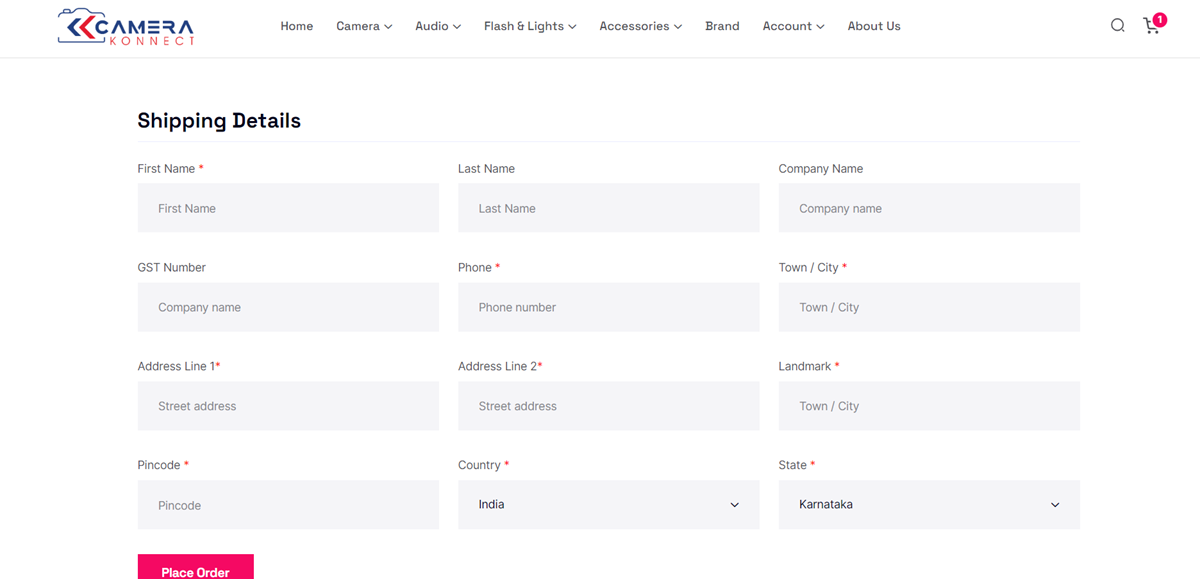Select the Phone number input field
This screenshot has width=1200, height=579.
click(x=608, y=307)
